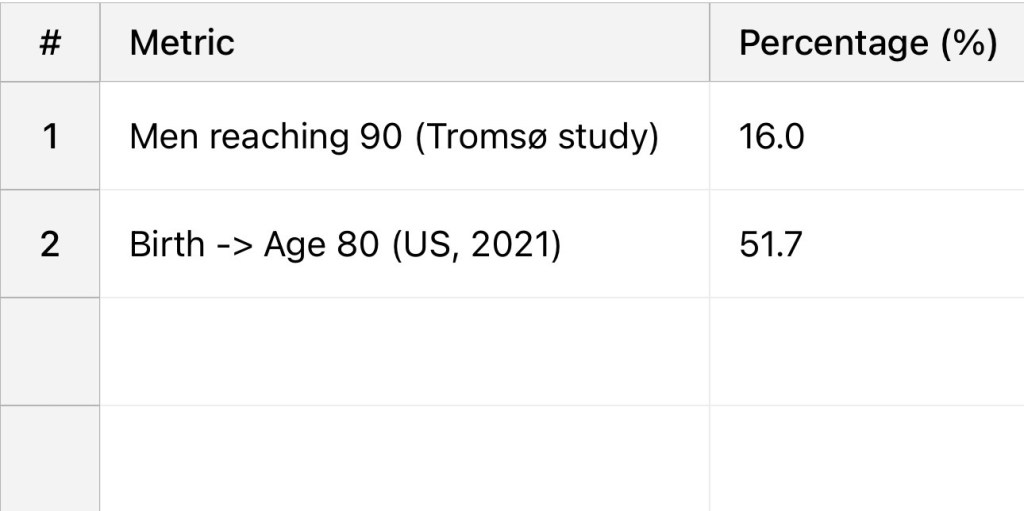Select the 'Metric' column header
Image resolution: width=1024 pixels, height=511 pixels.
pos(182,43)
